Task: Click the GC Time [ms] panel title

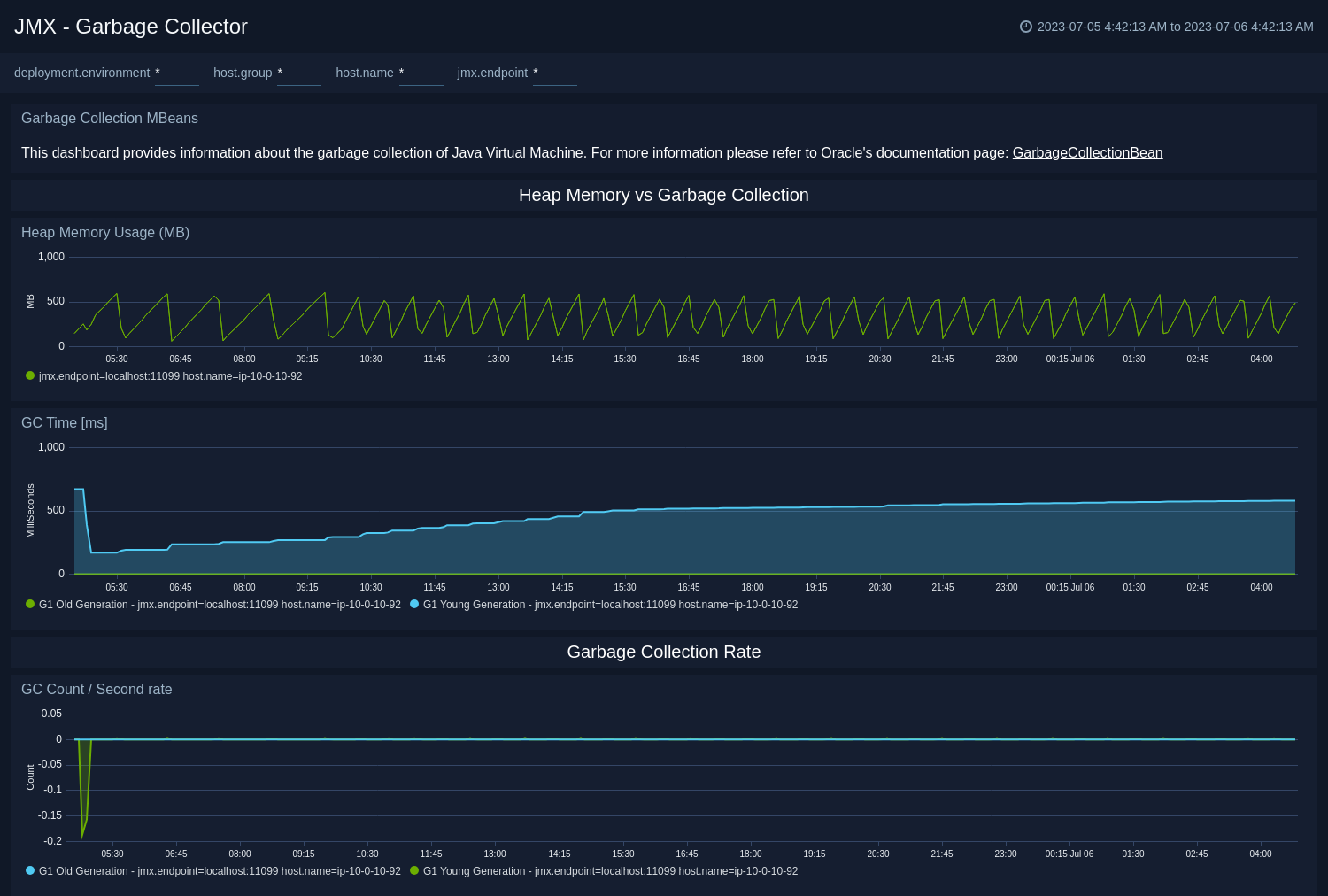Action: (65, 423)
